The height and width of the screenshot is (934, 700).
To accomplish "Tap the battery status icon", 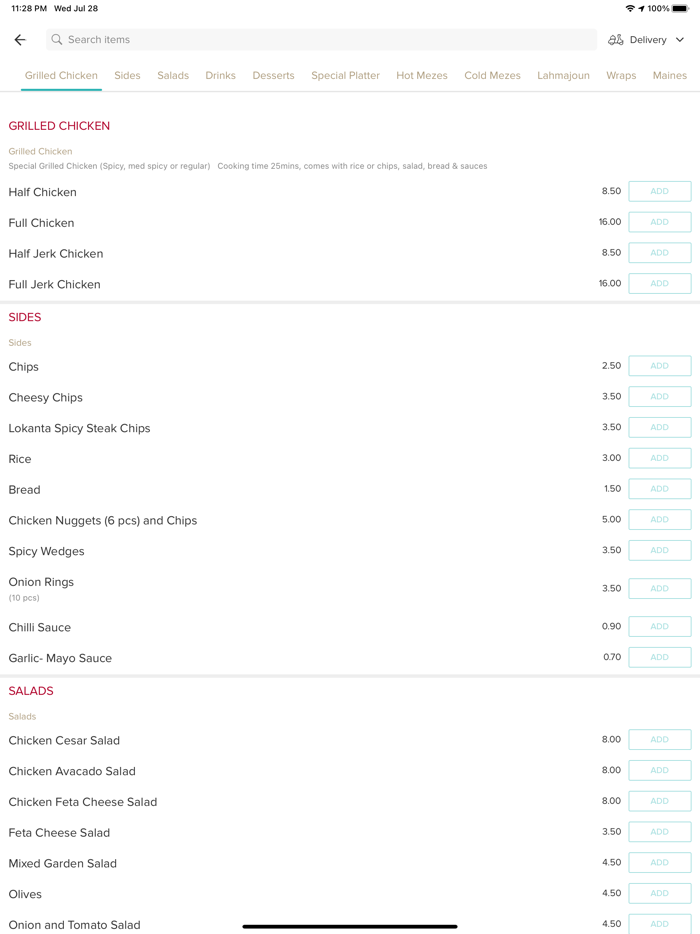I will [680, 8].
